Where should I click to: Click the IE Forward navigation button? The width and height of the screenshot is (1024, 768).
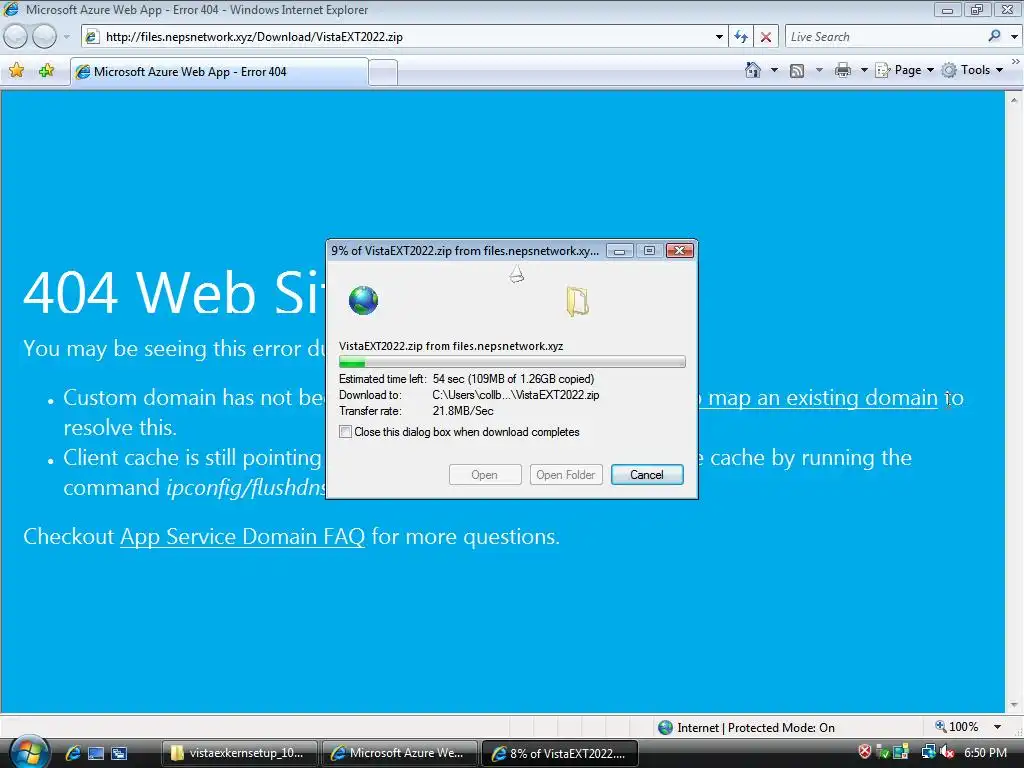(44, 37)
